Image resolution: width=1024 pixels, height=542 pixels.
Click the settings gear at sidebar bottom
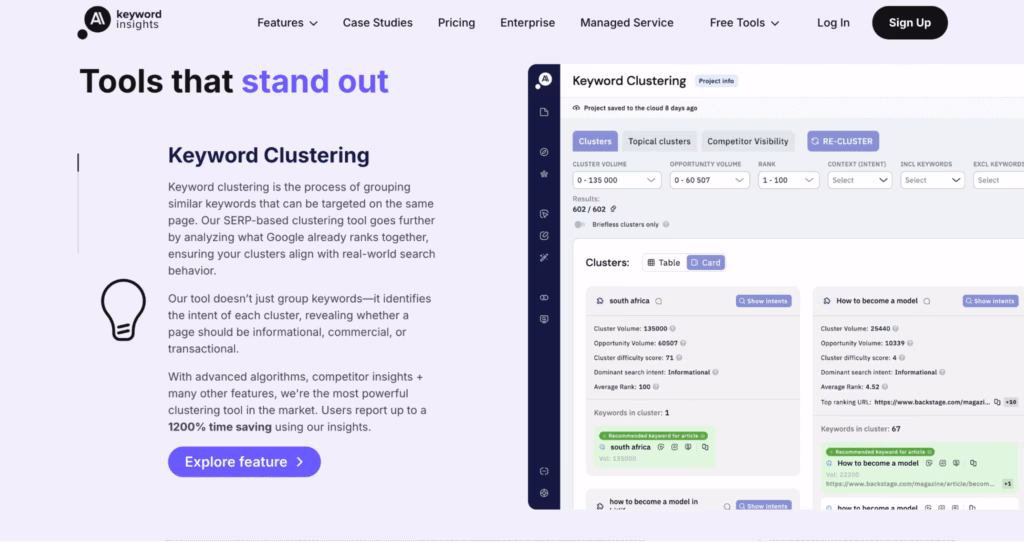[x=544, y=492]
